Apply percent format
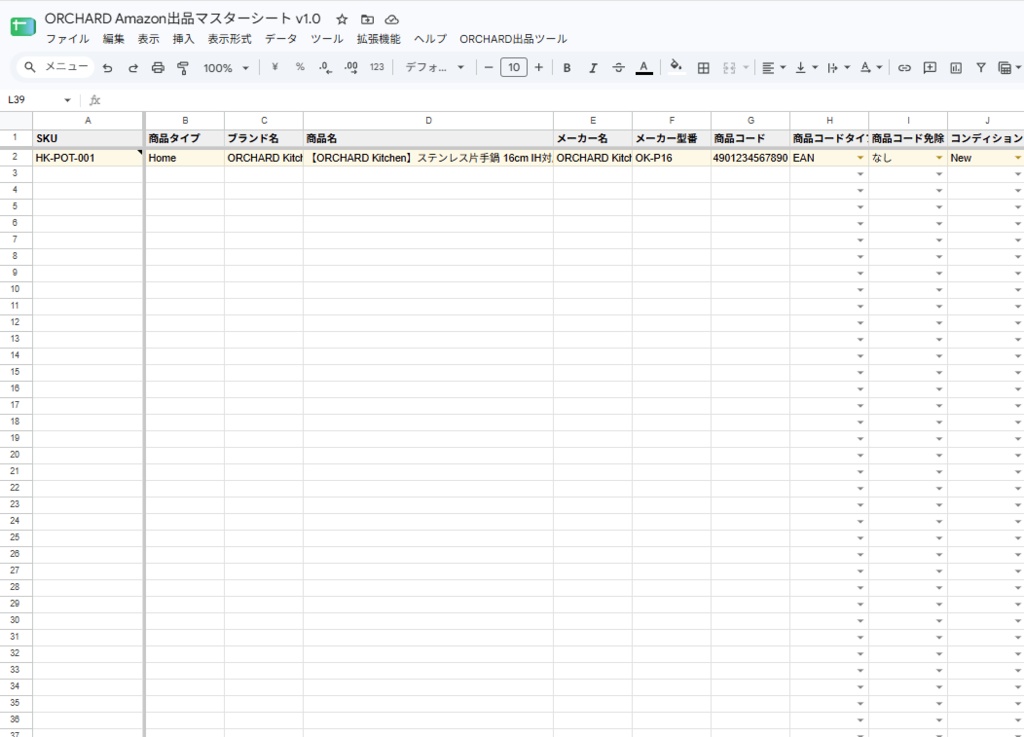1024x737 pixels. [300, 67]
